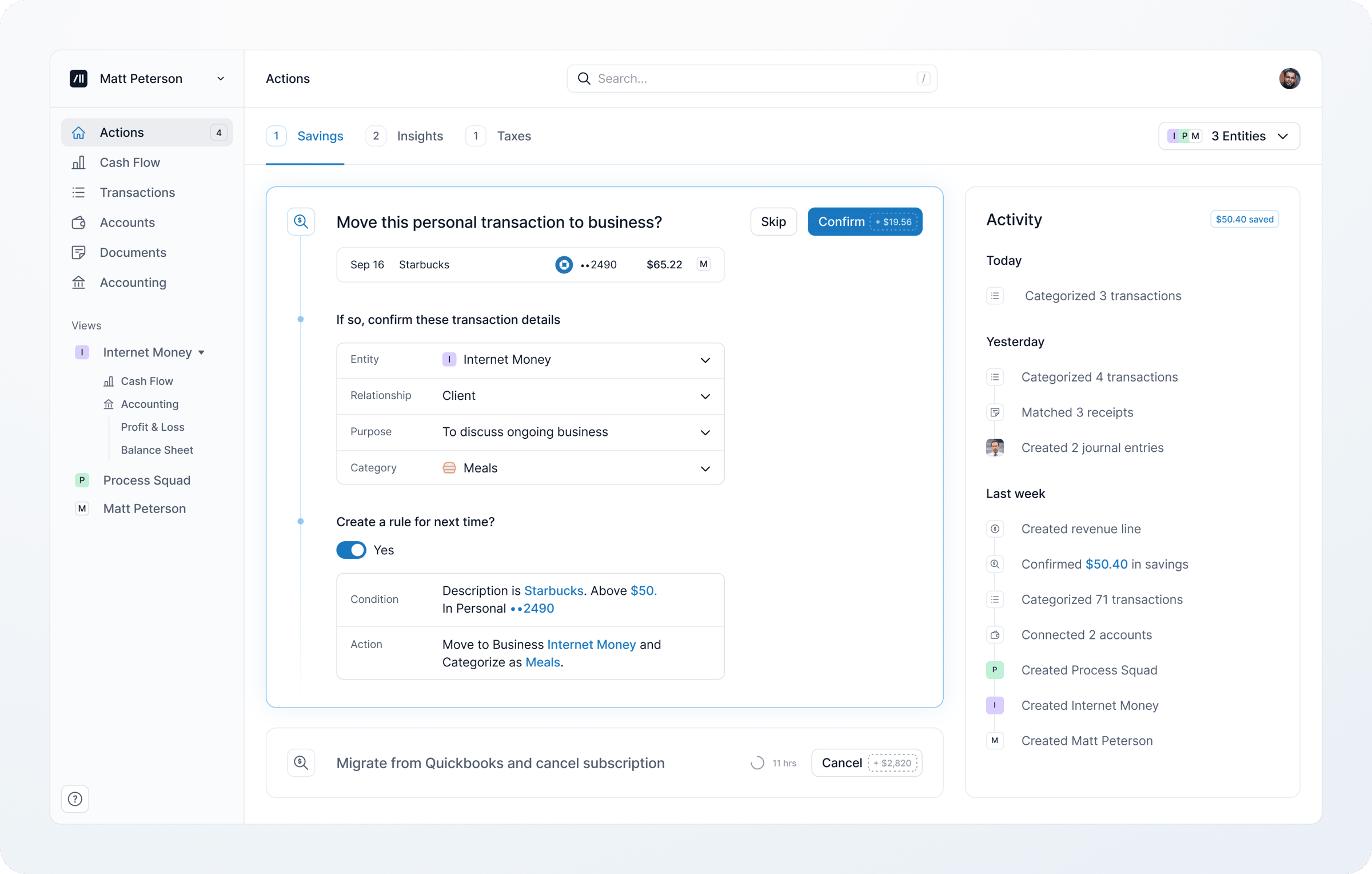Image resolution: width=1372 pixels, height=874 pixels.
Task: Click the Documents icon in sidebar
Action: [79, 253]
